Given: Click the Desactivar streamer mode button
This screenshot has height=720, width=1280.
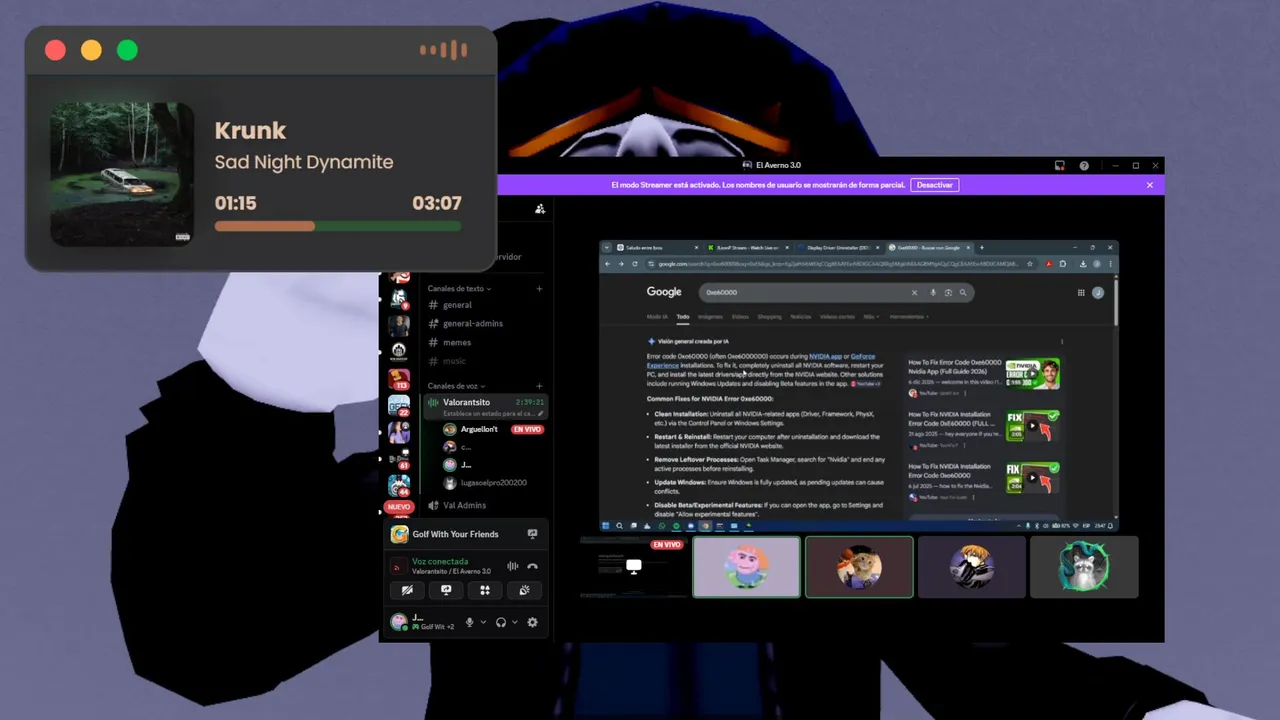Looking at the screenshot, I should click(935, 185).
